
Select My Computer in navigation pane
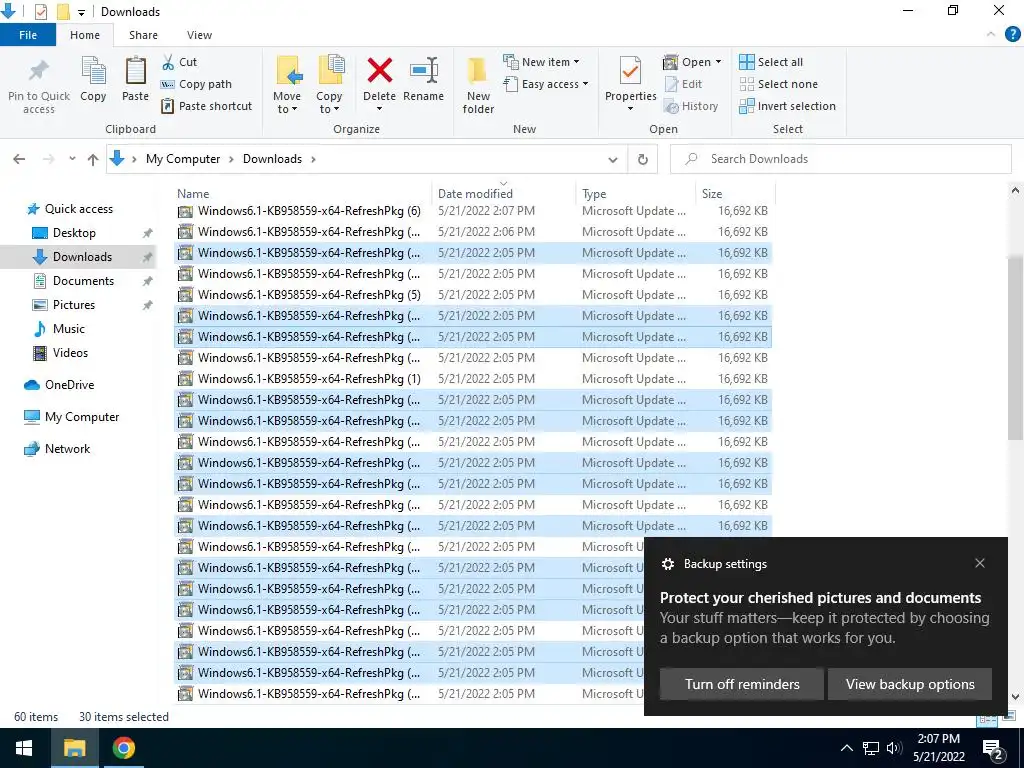tap(82, 417)
